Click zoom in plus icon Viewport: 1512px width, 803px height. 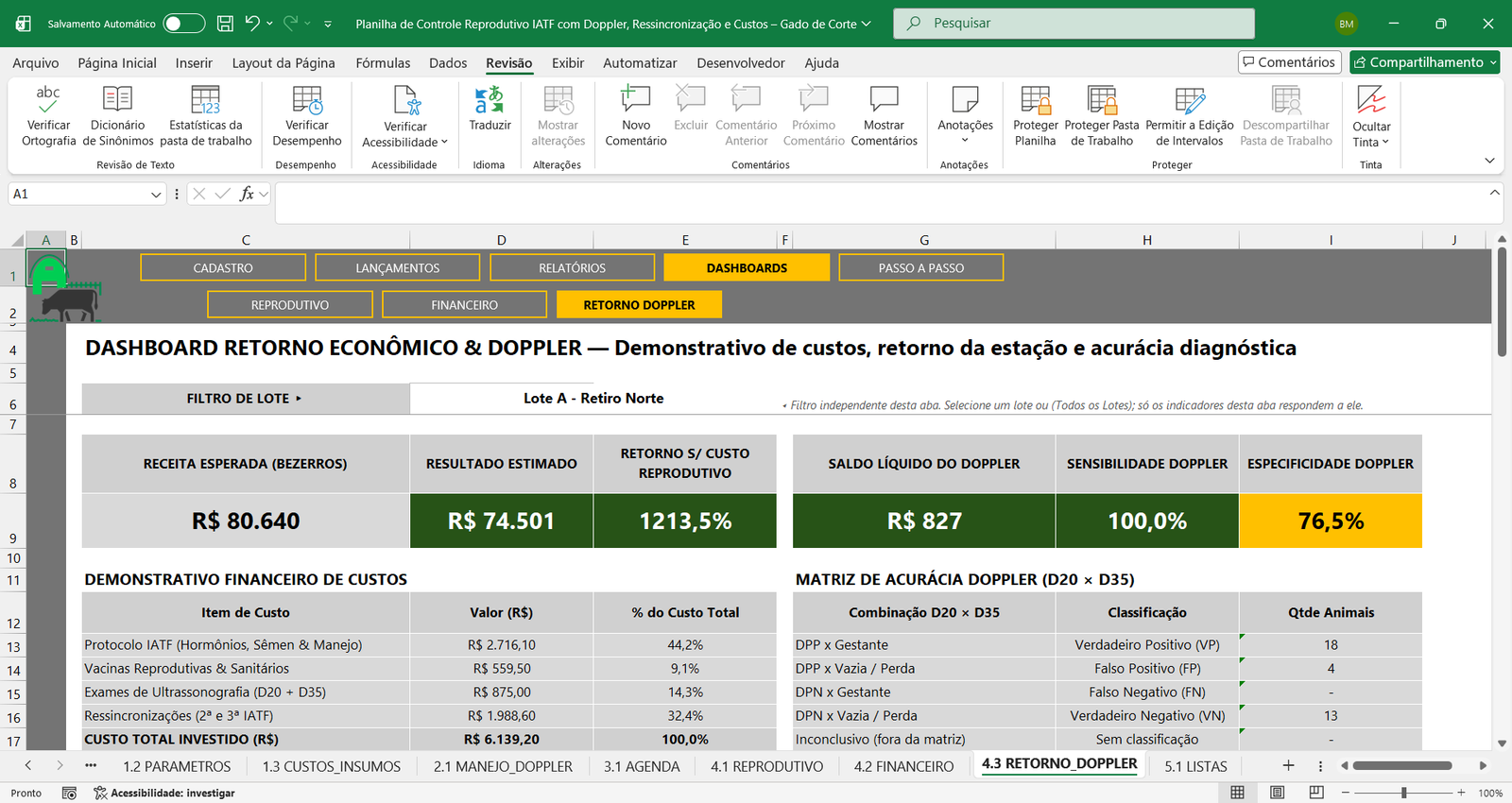pos(1461,793)
